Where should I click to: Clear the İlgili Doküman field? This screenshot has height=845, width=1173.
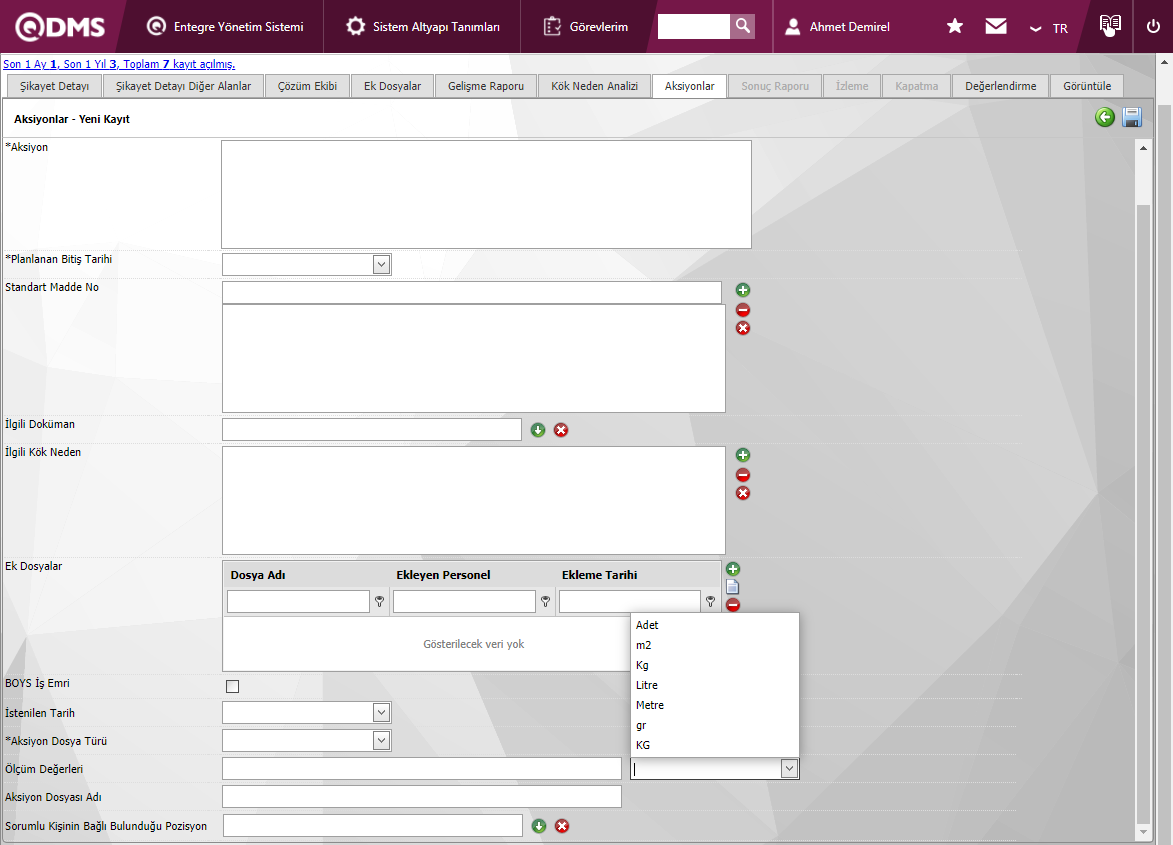click(561, 430)
